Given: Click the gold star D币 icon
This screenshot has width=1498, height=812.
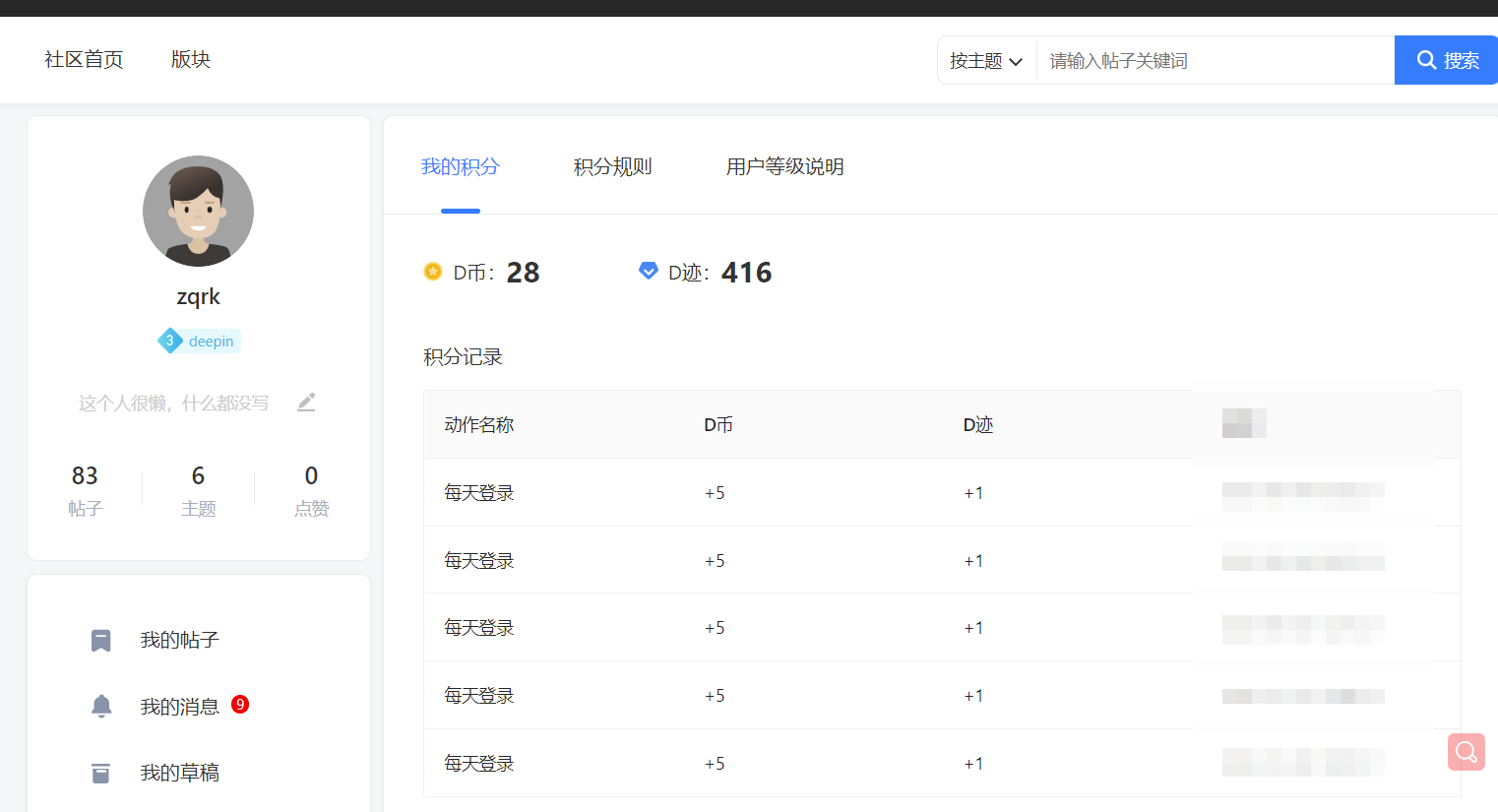Looking at the screenshot, I should pos(432,271).
